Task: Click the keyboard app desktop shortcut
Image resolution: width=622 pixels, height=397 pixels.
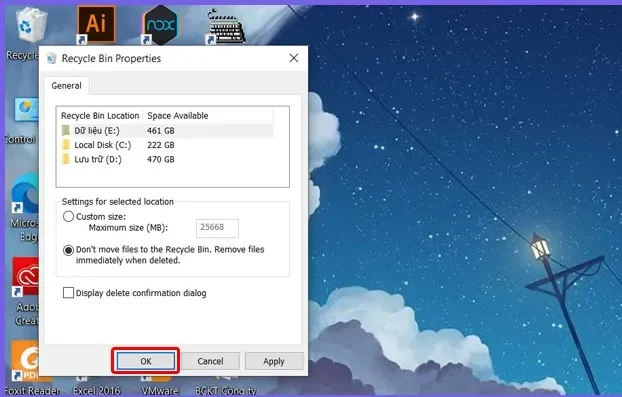Action: [x=225, y=26]
